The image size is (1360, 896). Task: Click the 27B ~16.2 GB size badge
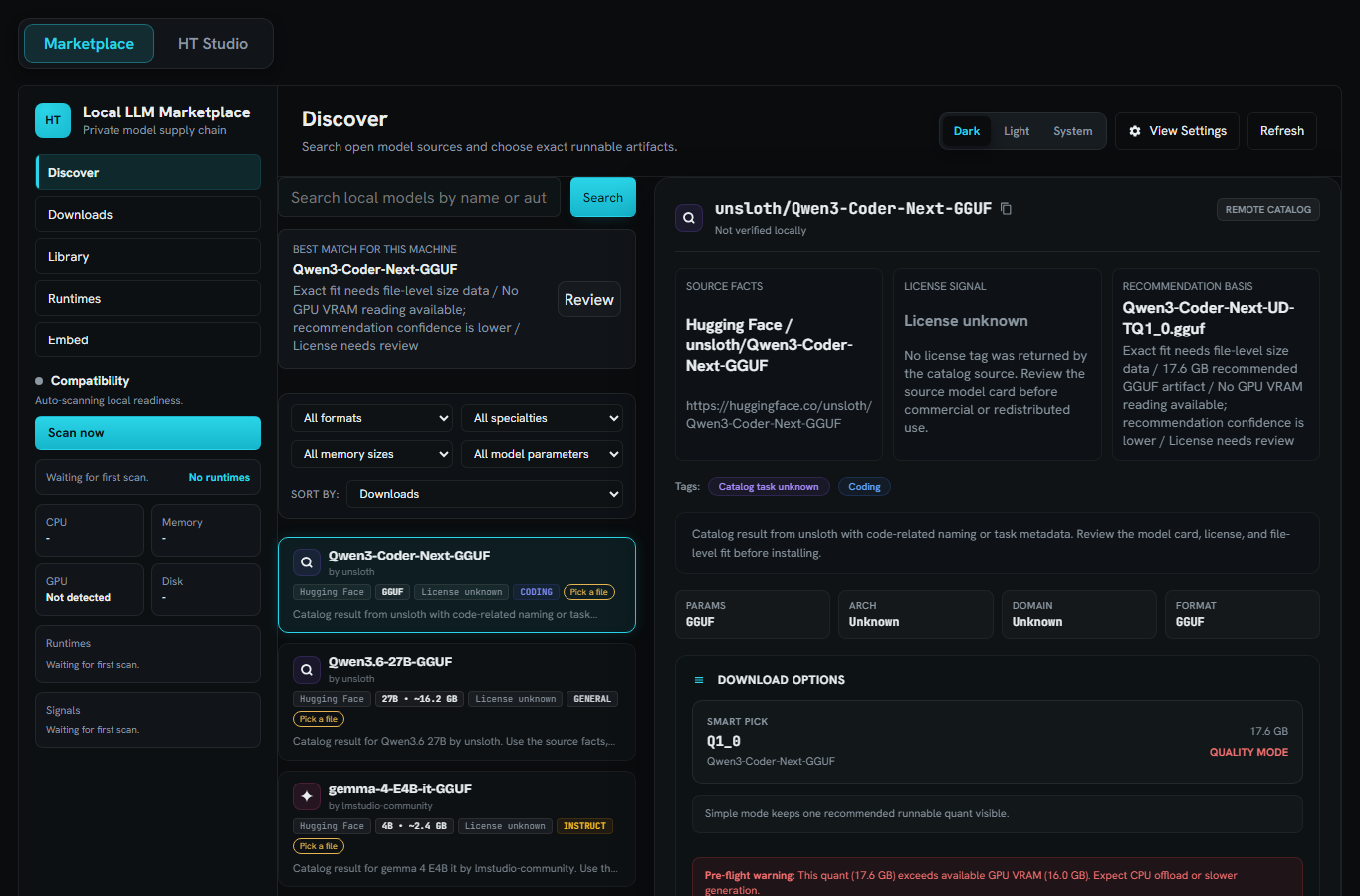point(419,699)
